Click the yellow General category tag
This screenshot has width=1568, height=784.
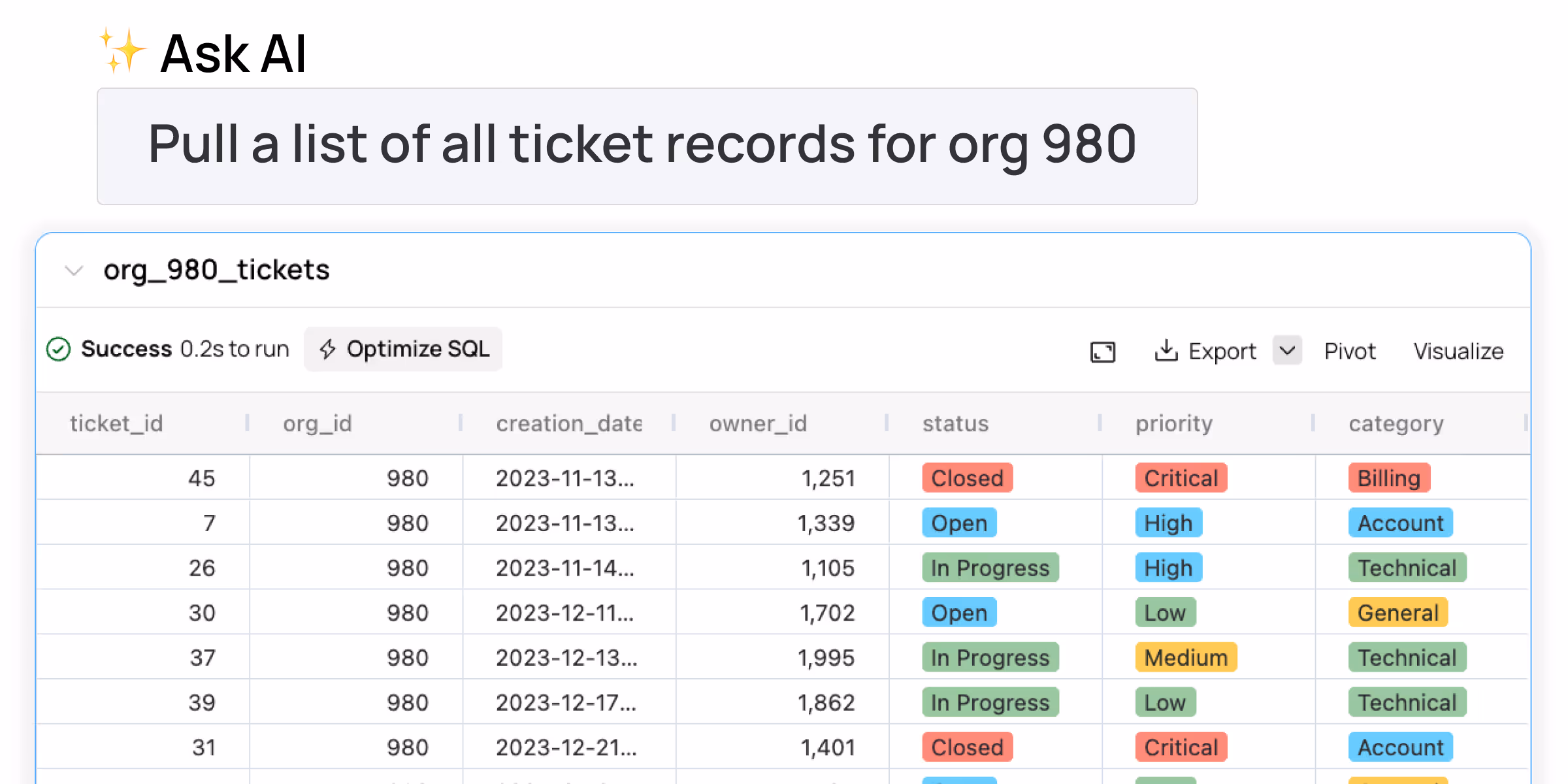click(1397, 612)
